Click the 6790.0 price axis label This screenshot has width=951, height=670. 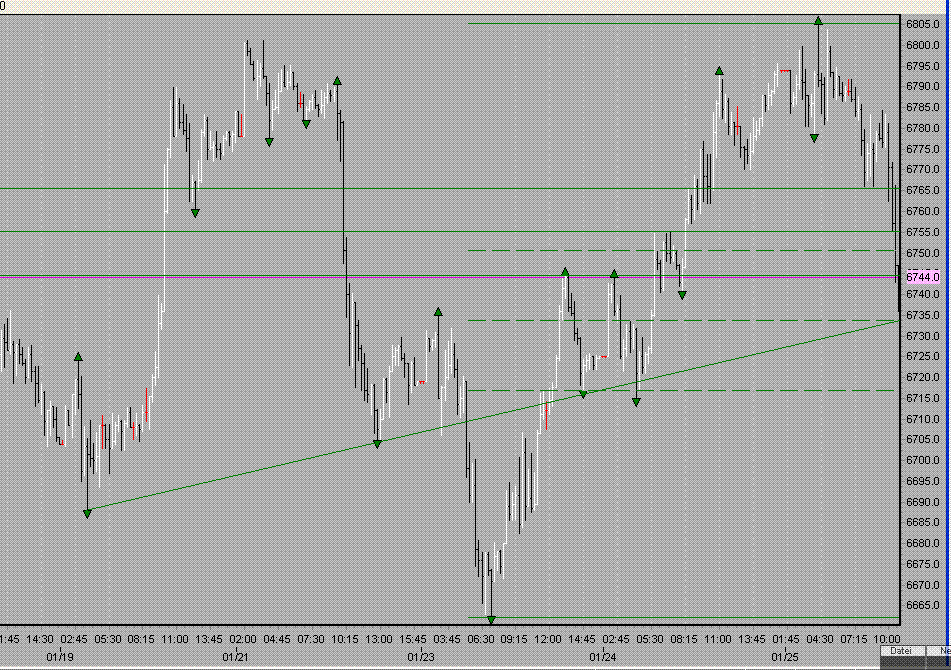922,87
